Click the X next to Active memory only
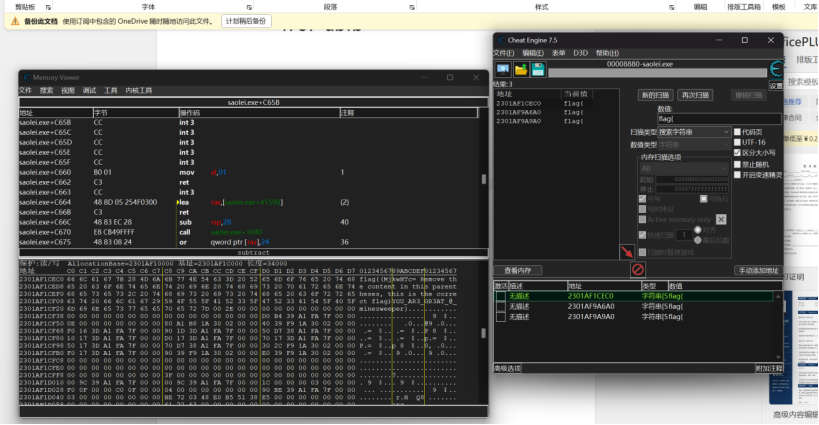 [721, 219]
